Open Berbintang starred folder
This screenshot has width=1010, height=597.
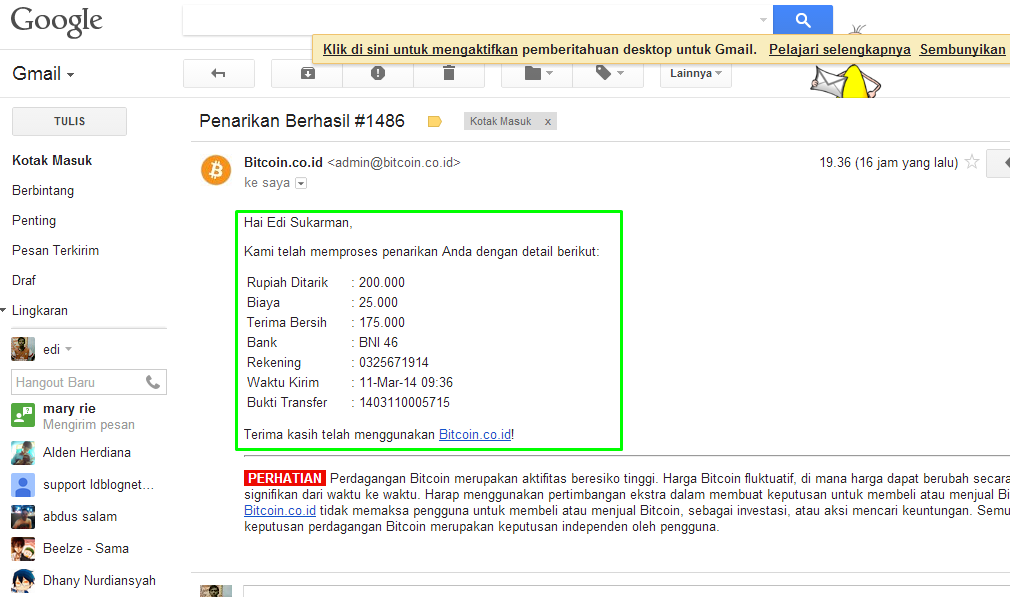(43, 191)
